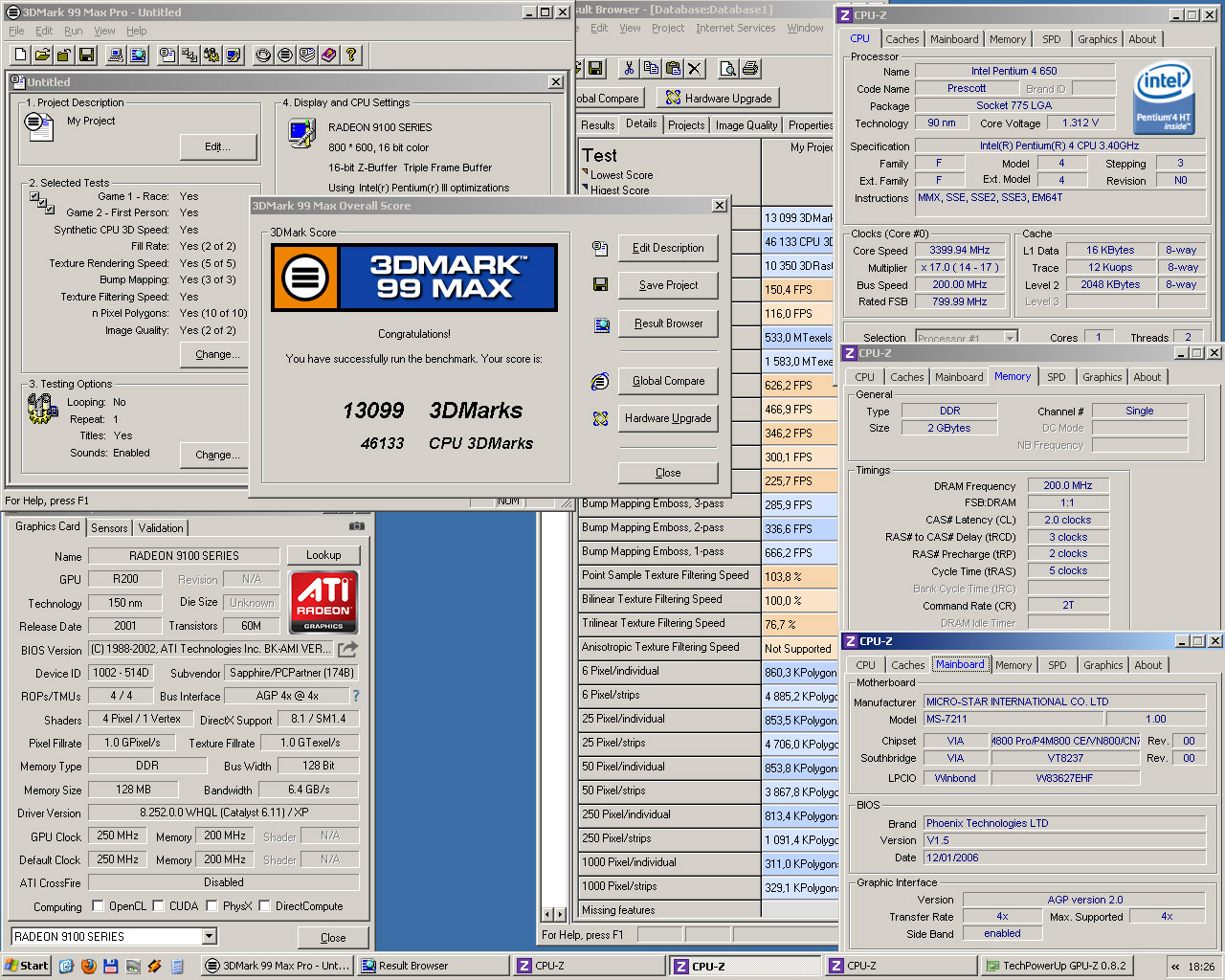1225x980 pixels.
Task: Open the RADEON 9100 SERIES GPU dropdown
Action: click(210, 936)
